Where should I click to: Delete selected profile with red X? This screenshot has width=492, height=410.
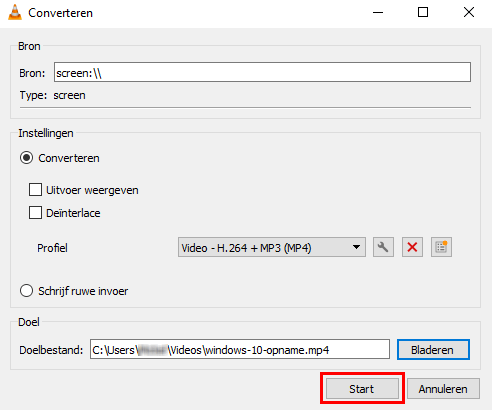(x=412, y=247)
